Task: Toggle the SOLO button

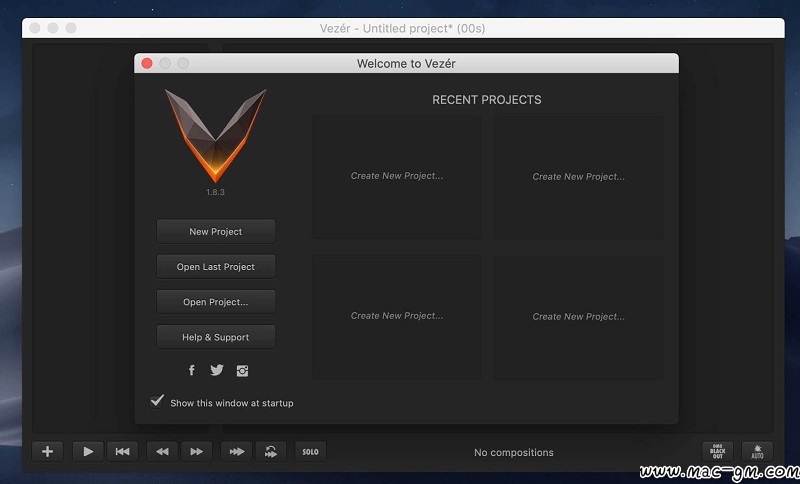Action: 310,451
